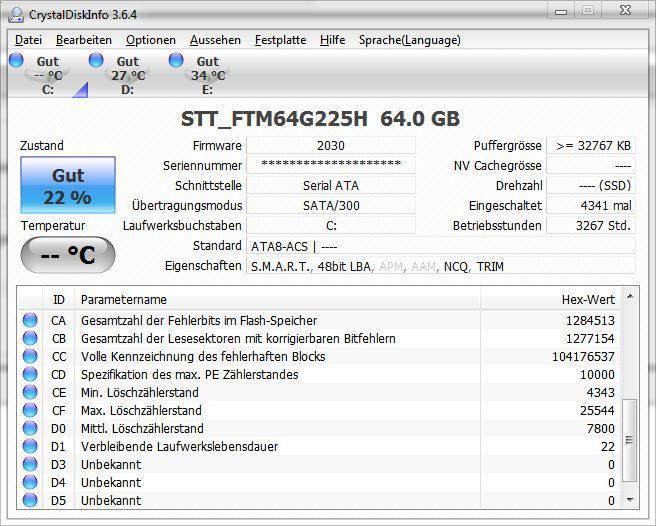This screenshot has height=526, width=656.
Task: Select row 'Verbleibende Laufwerkslebensdauer'
Action: click(320, 446)
